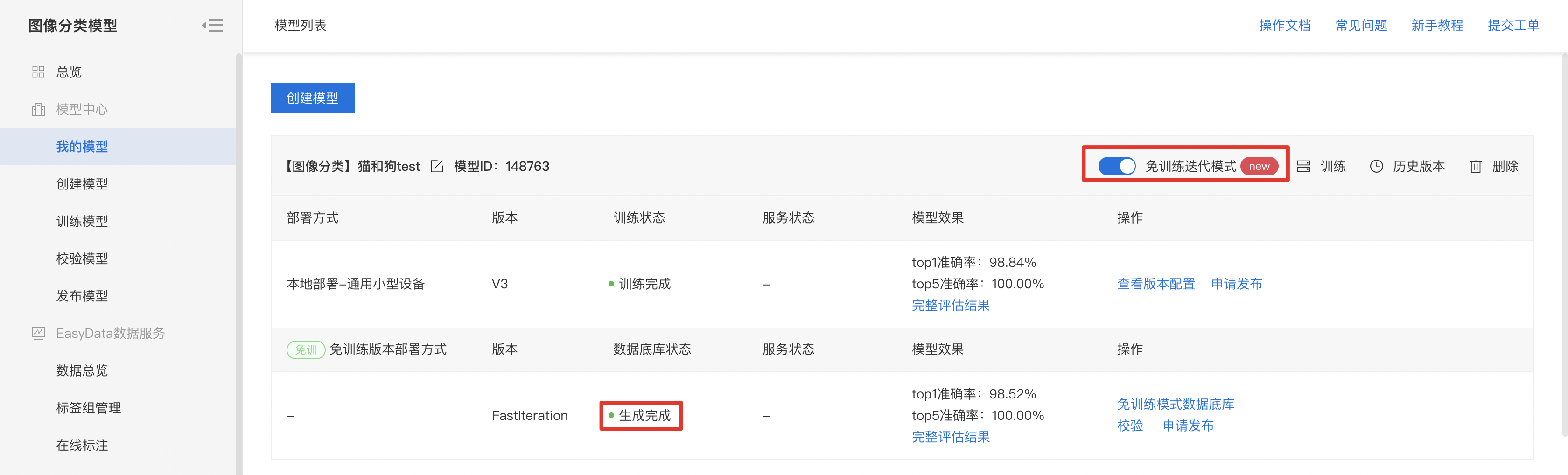
Task: Click 申请发布 for the V3 version
Action: 1236,284
